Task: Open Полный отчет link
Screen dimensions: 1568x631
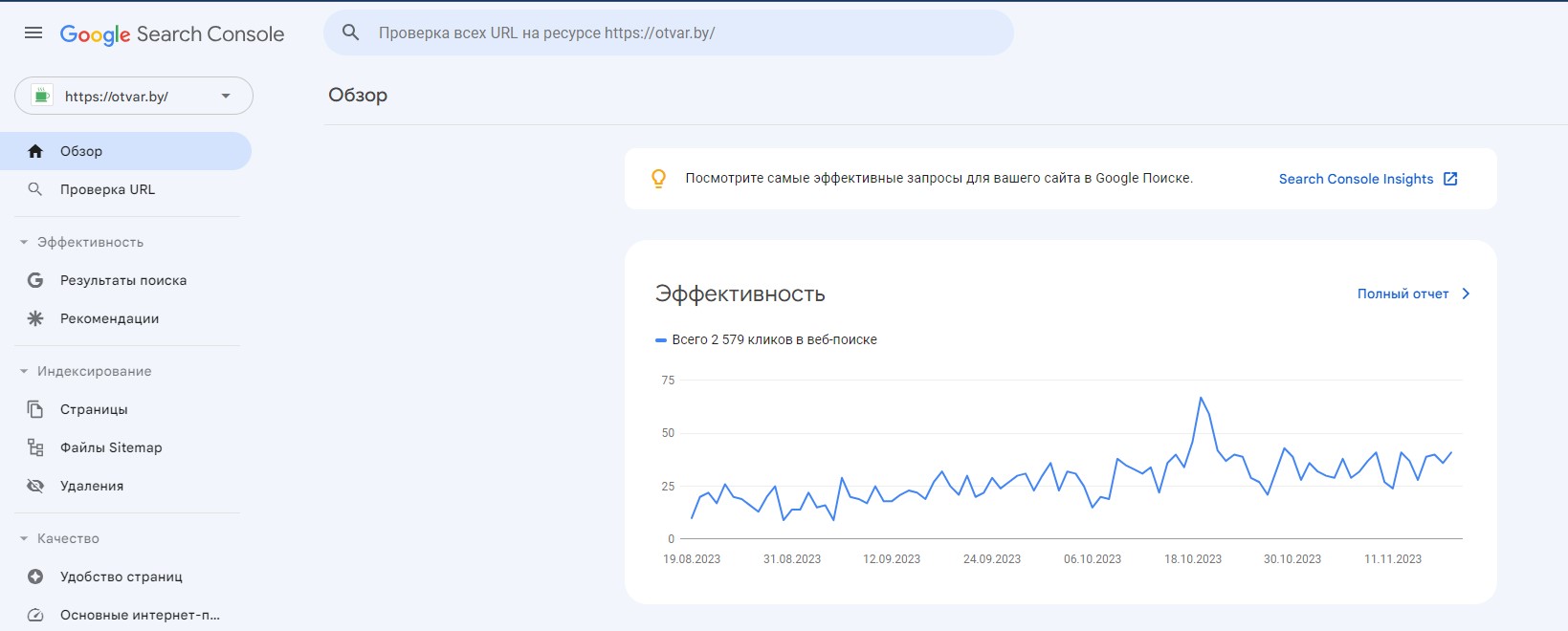Action: point(1402,294)
